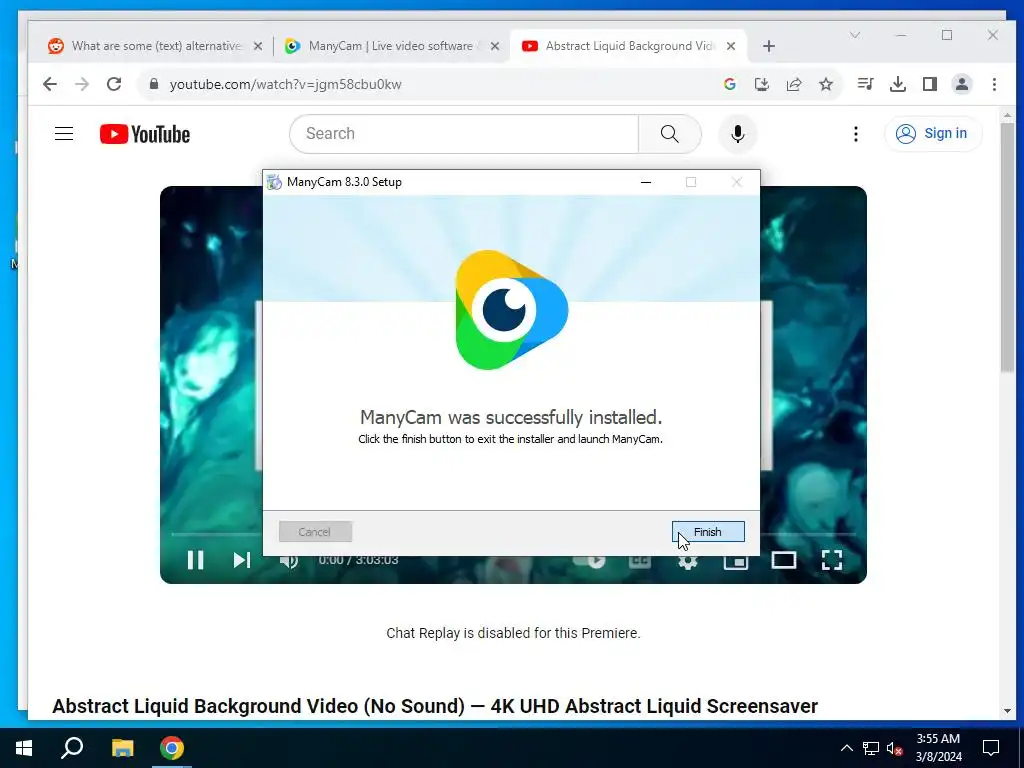
Task: Click the page vertical scrollbar thumb
Action: (1007, 248)
